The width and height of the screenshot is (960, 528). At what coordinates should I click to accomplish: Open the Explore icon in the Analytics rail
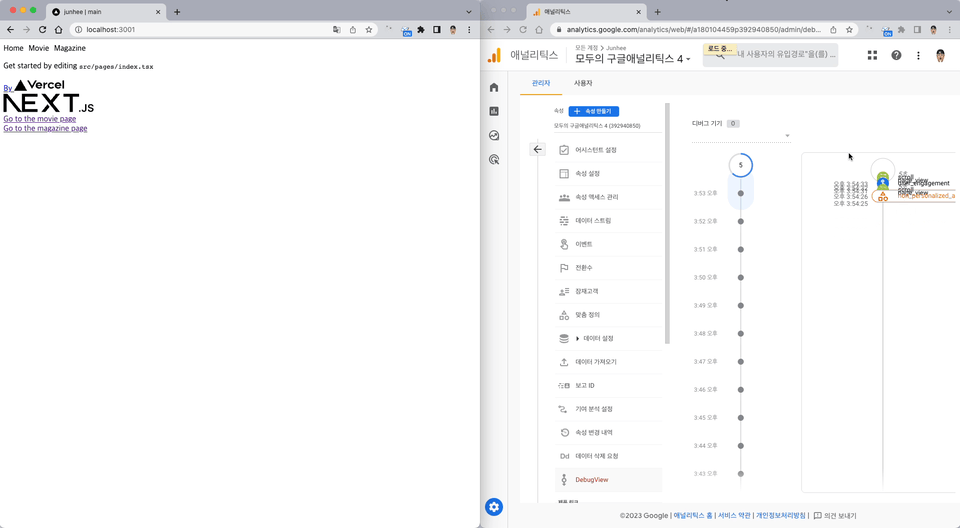[x=494, y=135]
